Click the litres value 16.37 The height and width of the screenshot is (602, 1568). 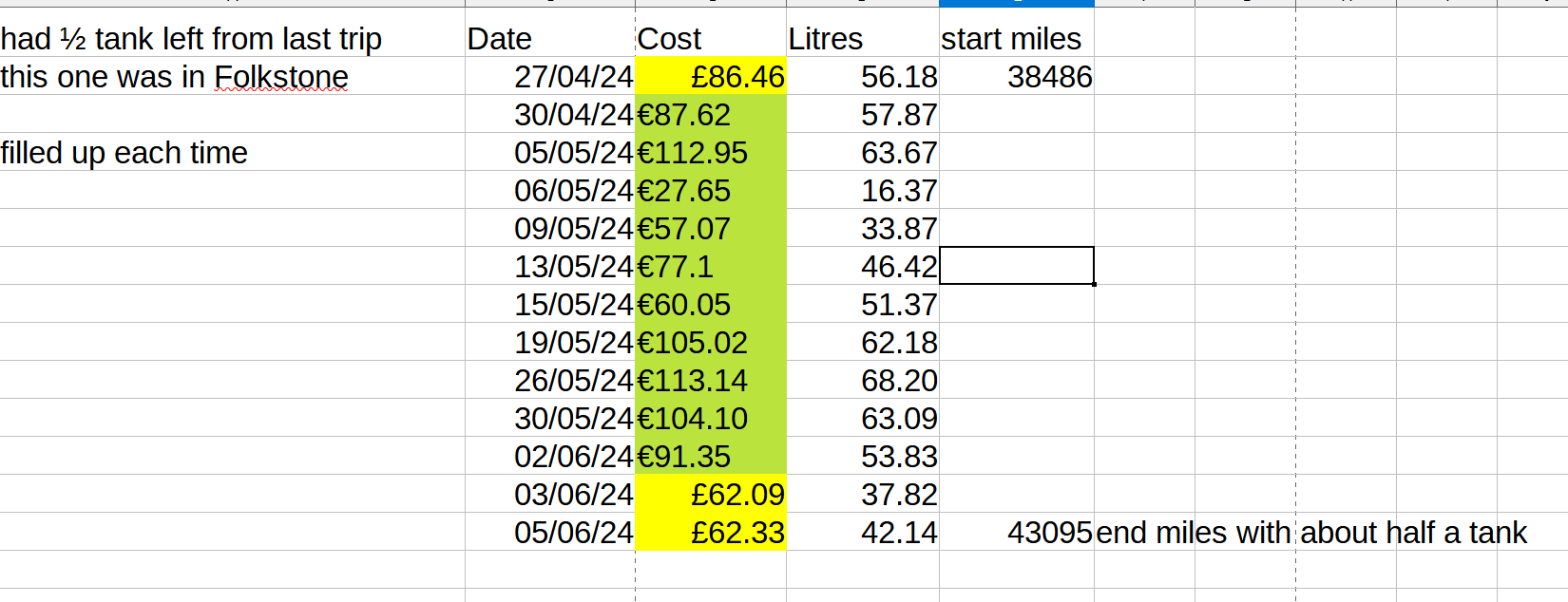pos(898,191)
